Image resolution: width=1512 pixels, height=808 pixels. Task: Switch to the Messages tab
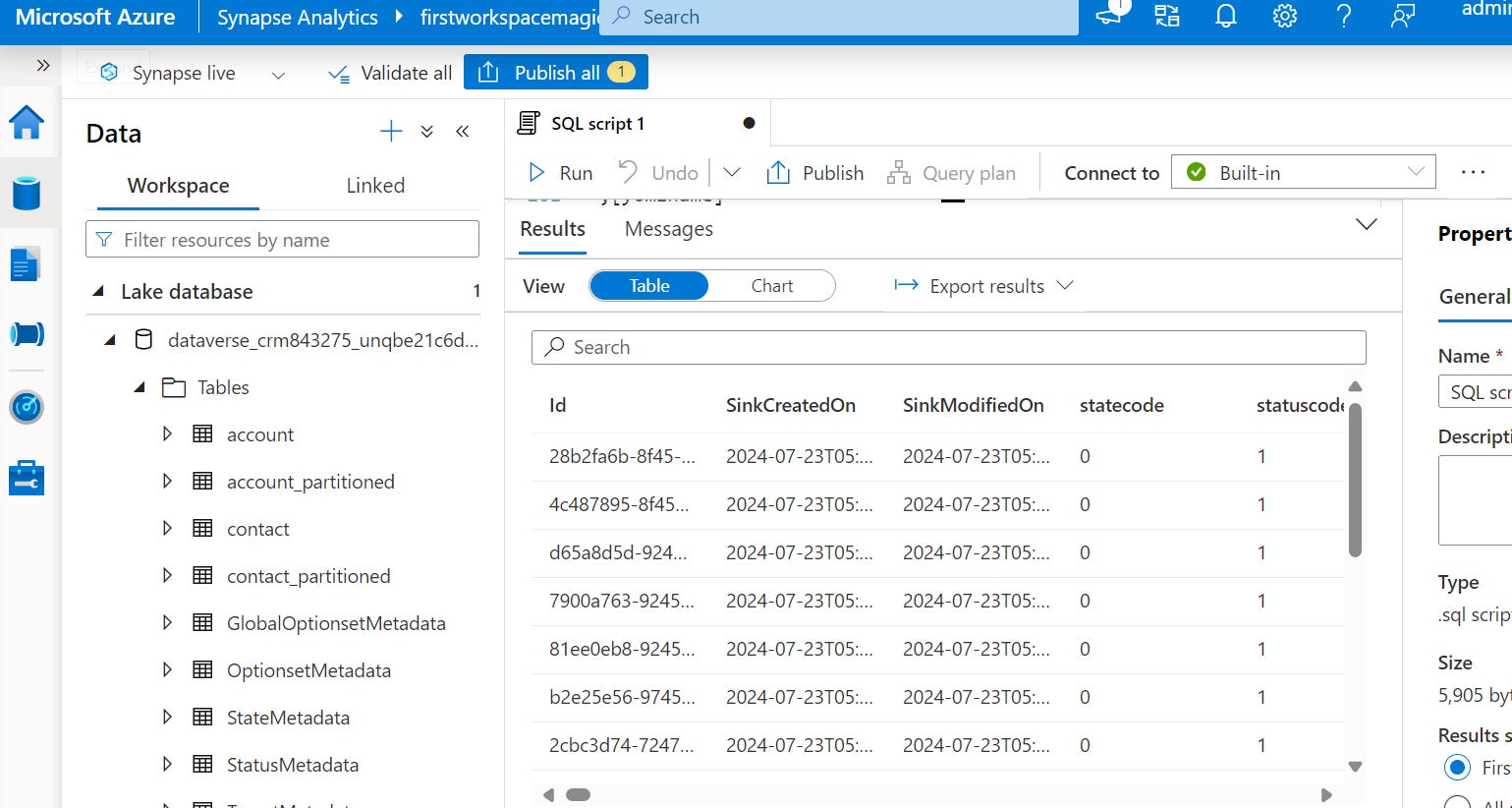point(668,228)
